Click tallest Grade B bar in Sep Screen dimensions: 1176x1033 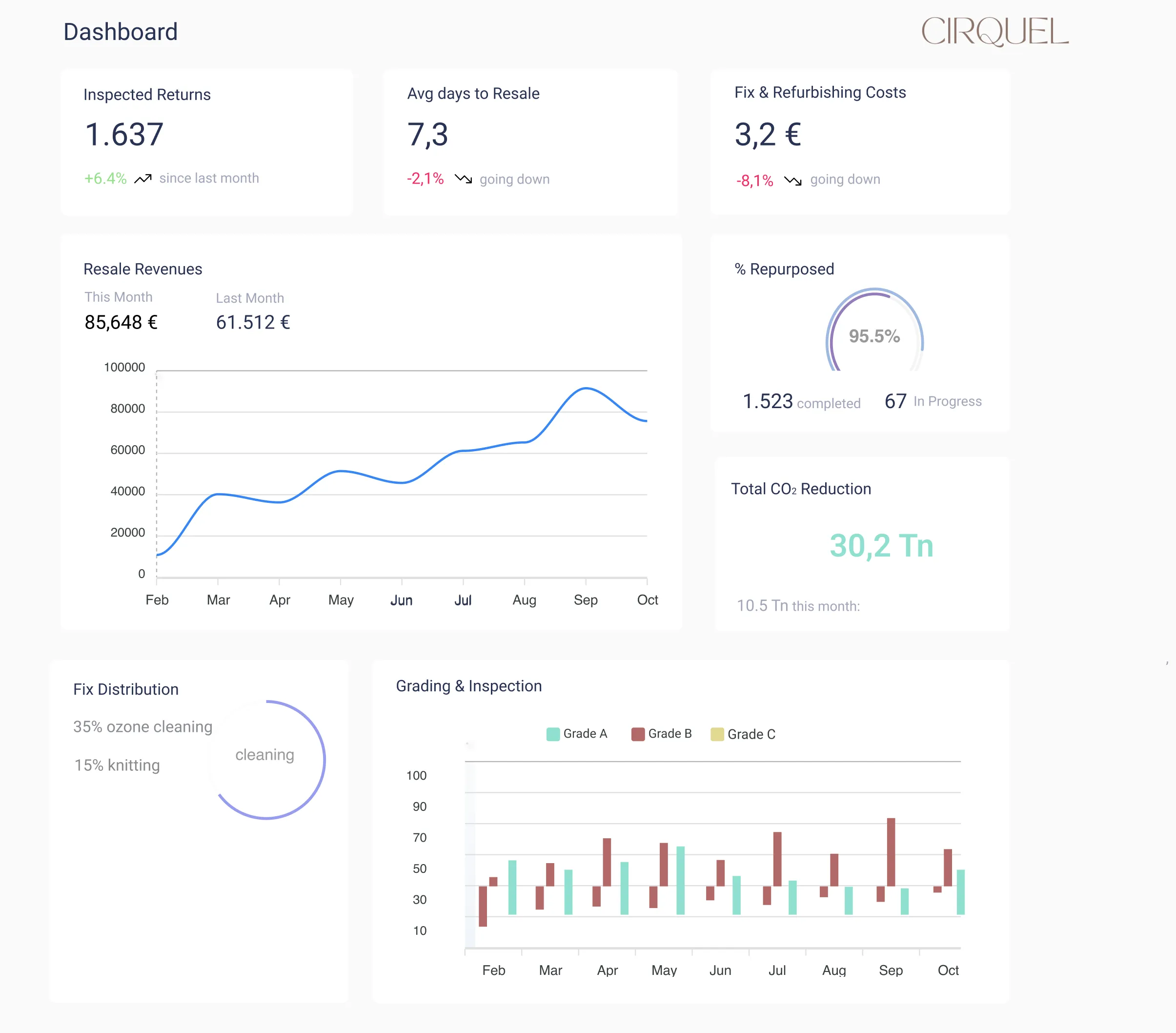click(891, 852)
